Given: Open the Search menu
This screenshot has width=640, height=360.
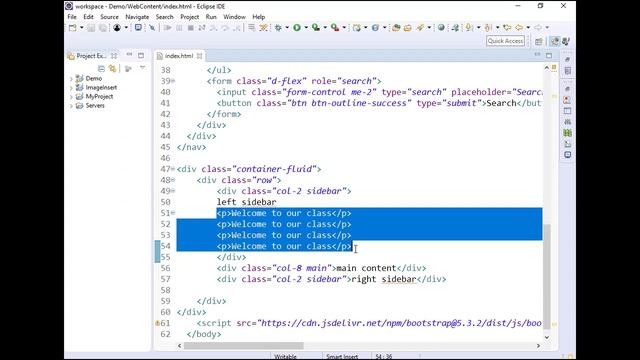Looking at the screenshot, I should [x=164, y=17].
